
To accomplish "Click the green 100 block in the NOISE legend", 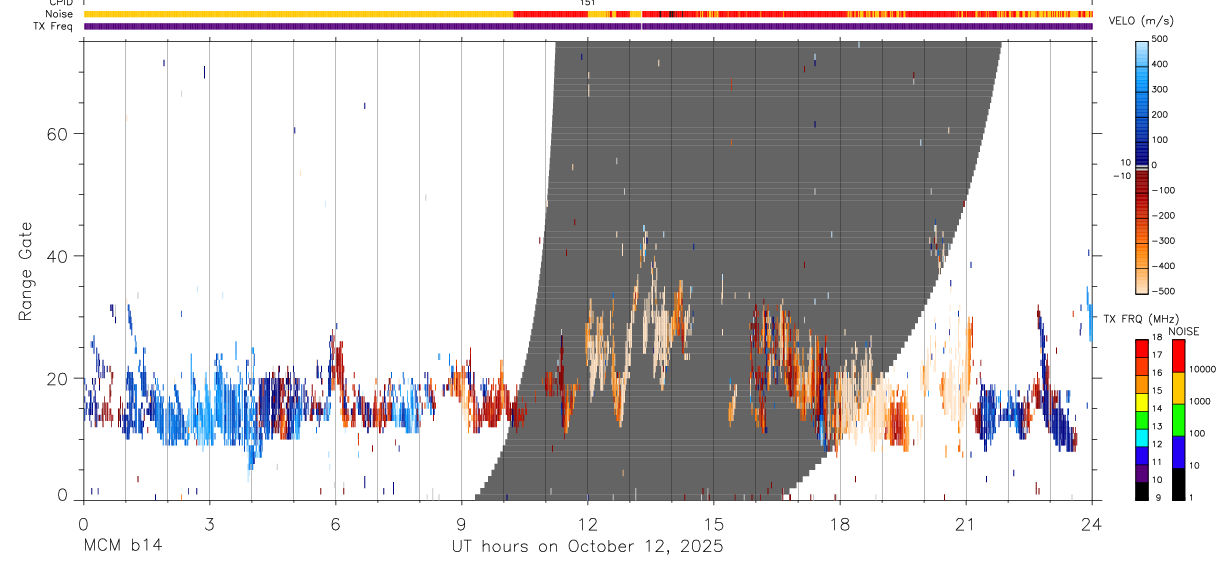I will (x=1179, y=420).
